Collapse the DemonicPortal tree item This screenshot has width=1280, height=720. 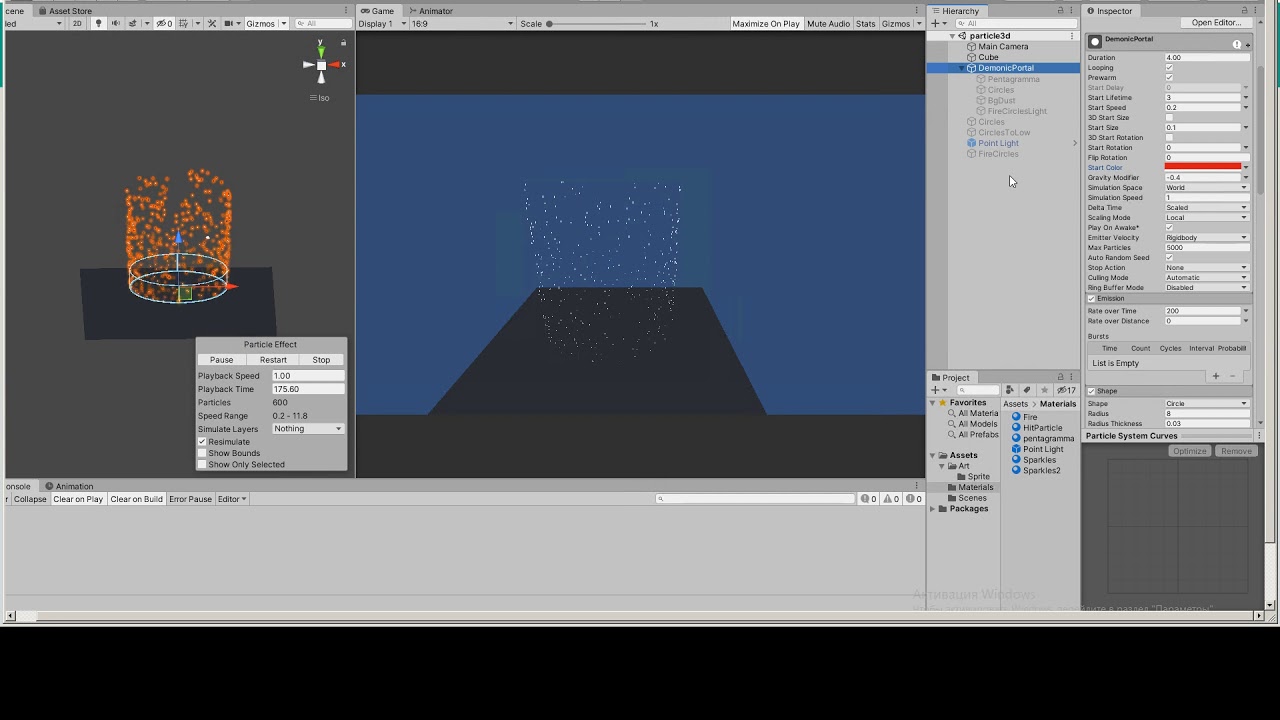tap(963, 68)
